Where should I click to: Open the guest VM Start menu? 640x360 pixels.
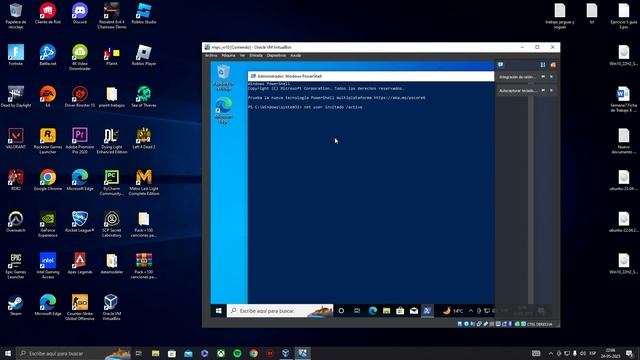point(218,311)
